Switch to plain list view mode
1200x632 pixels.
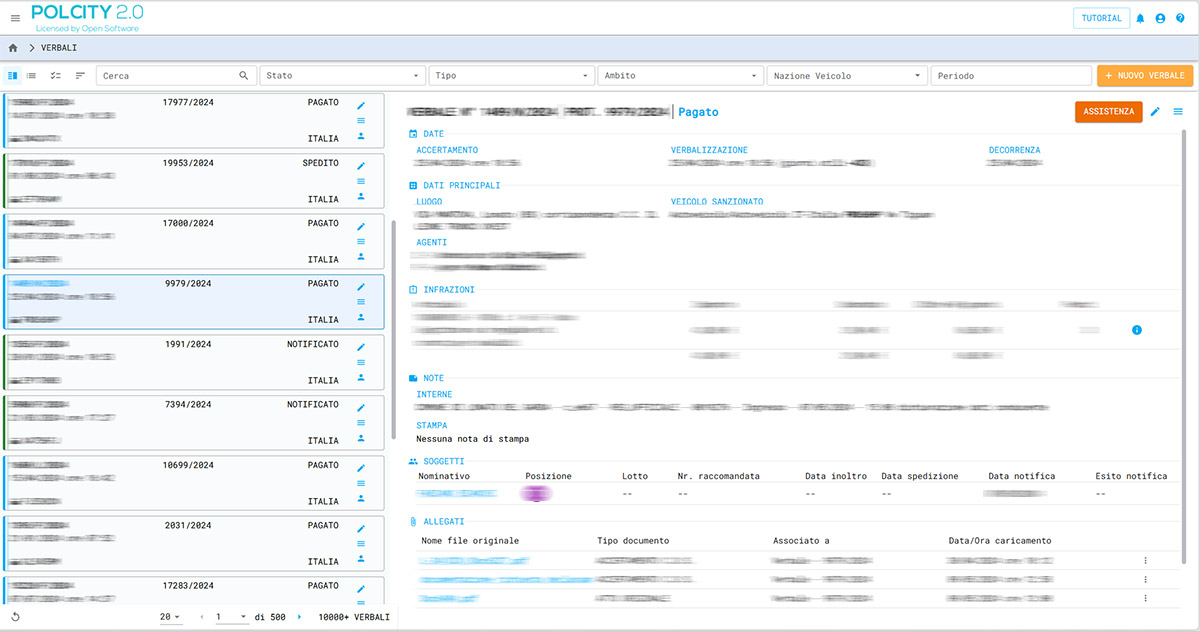coord(32,76)
